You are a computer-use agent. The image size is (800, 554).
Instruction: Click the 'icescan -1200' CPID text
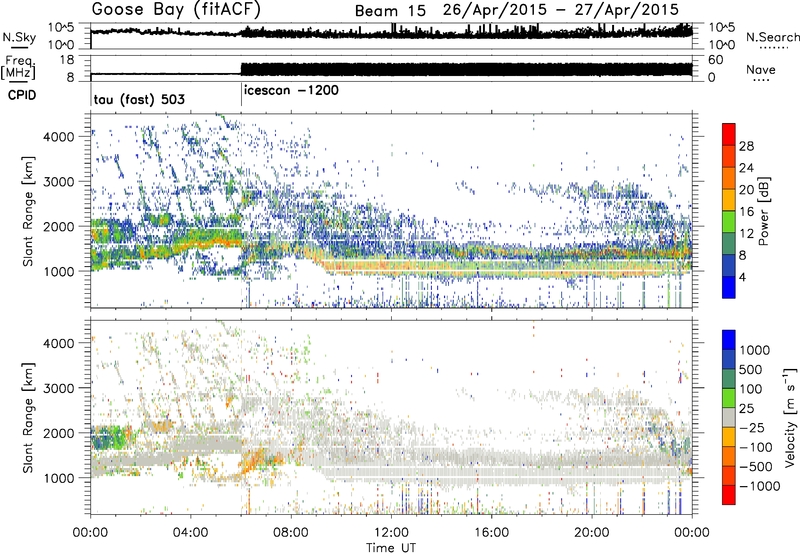point(291,90)
